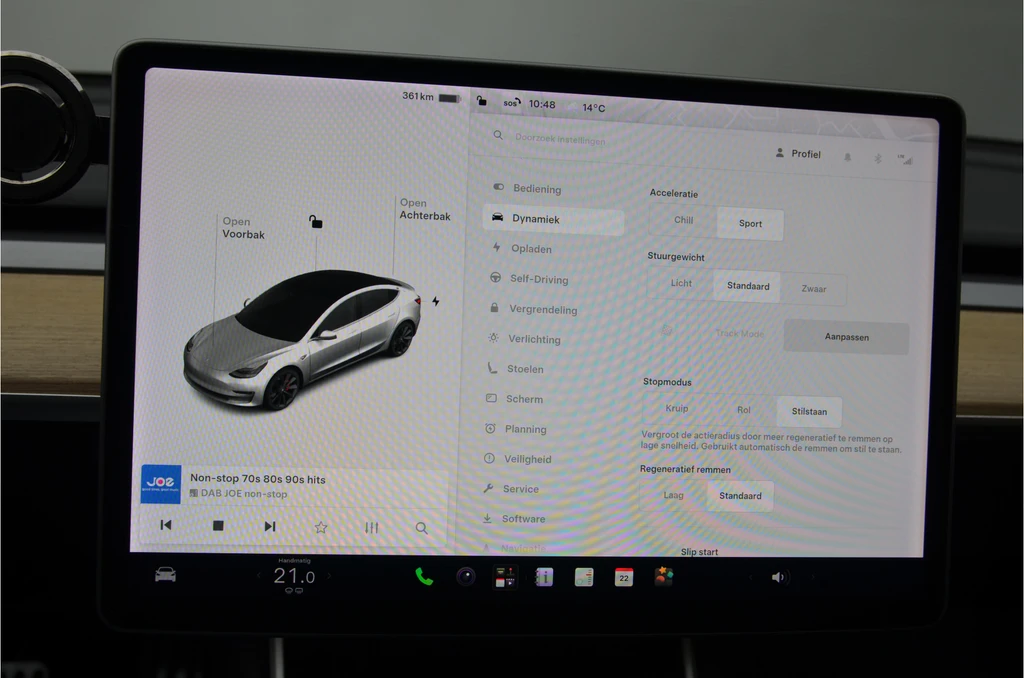1024x678 pixels.
Task: Open the calendar app showing 22
Action: pos(624,577)
